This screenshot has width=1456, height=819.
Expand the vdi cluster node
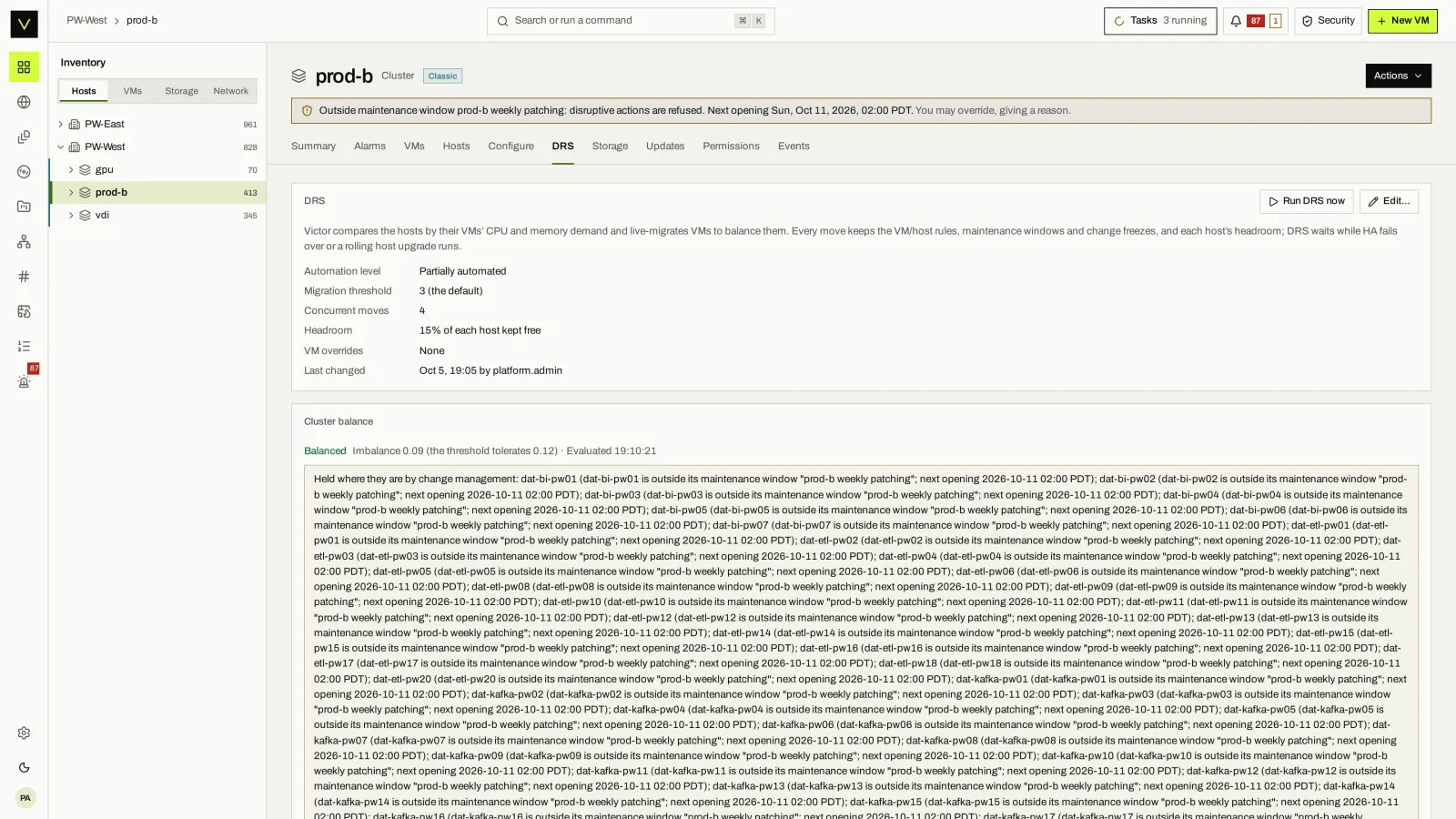coord(71,216)
